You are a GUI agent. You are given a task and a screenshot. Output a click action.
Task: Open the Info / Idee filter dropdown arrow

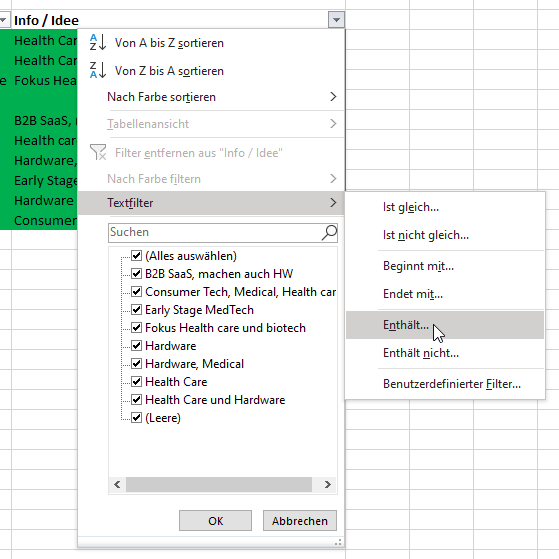[336, 20]
